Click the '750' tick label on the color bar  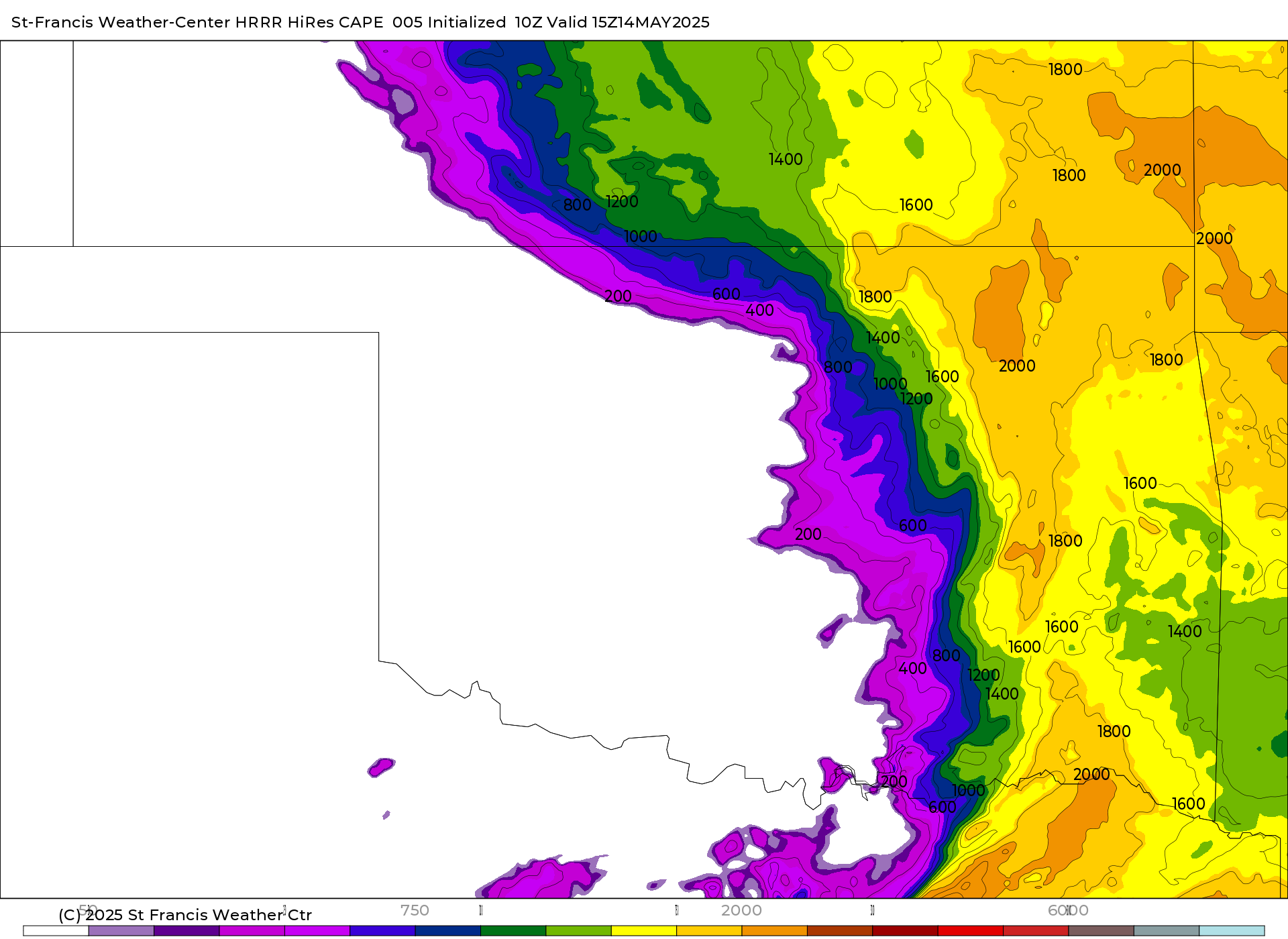tap(415, 910)
